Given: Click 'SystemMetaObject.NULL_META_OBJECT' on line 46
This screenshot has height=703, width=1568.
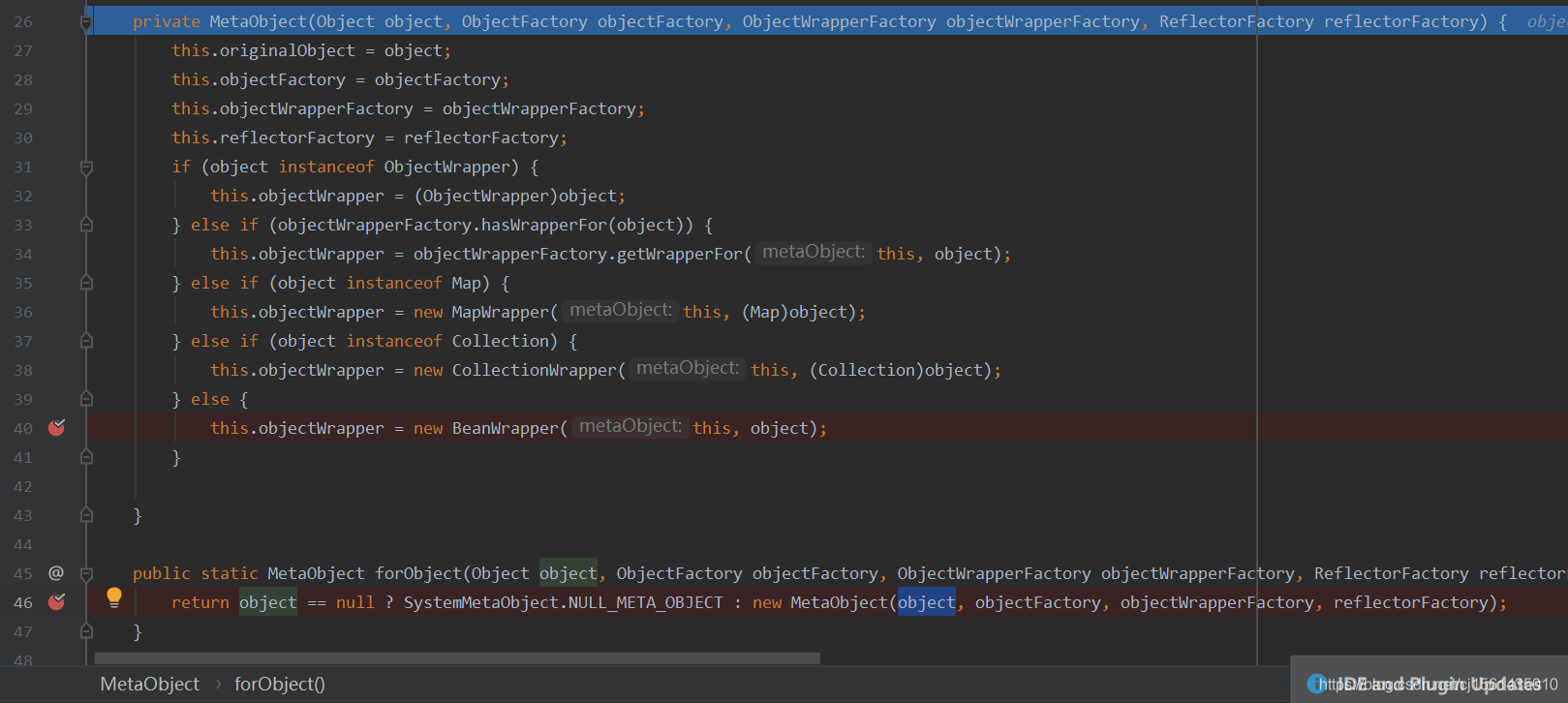Looking at the screenshot, I should tap(564, 602).
